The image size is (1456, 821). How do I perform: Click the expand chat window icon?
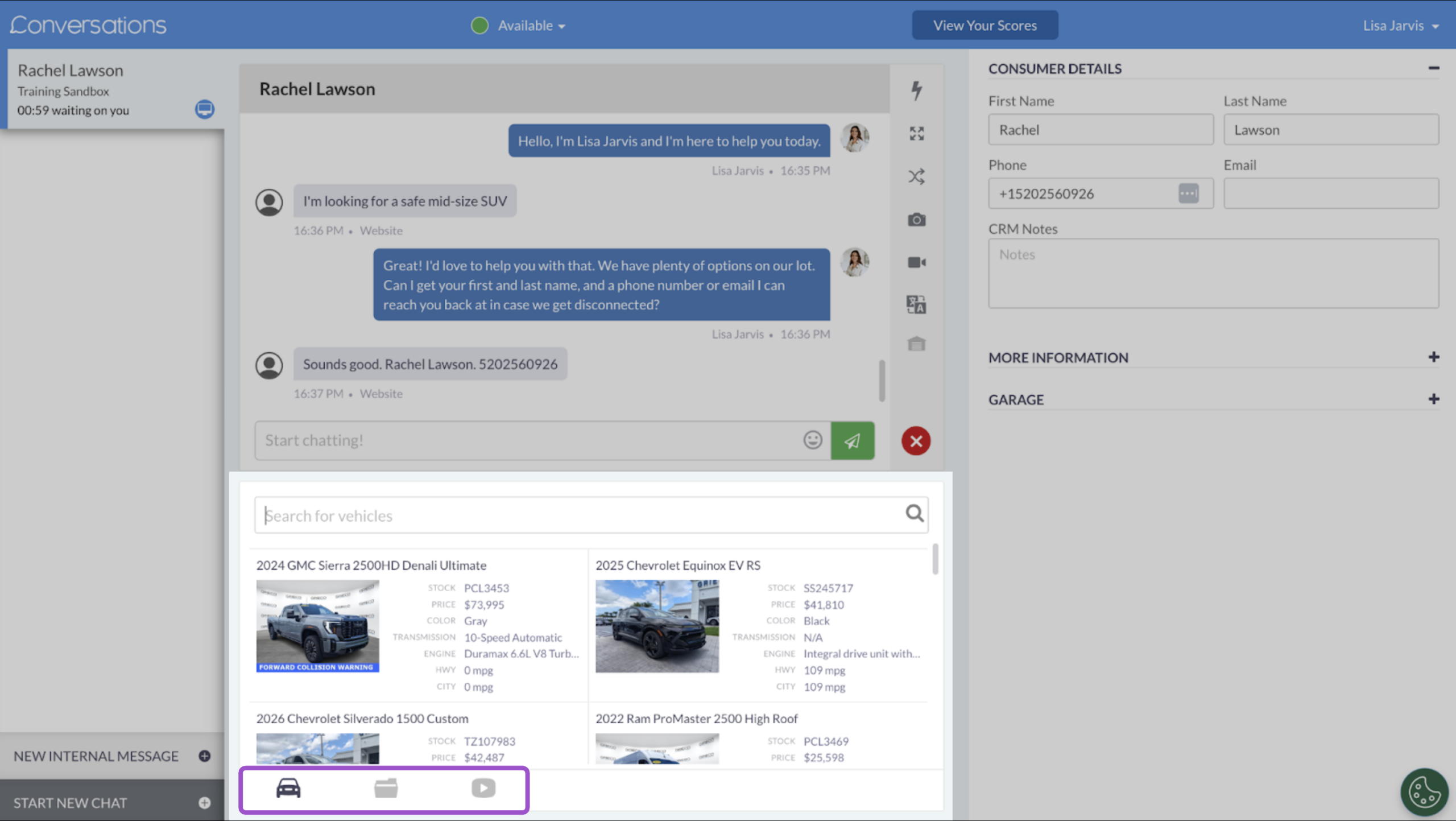click(x=916, y=134)
